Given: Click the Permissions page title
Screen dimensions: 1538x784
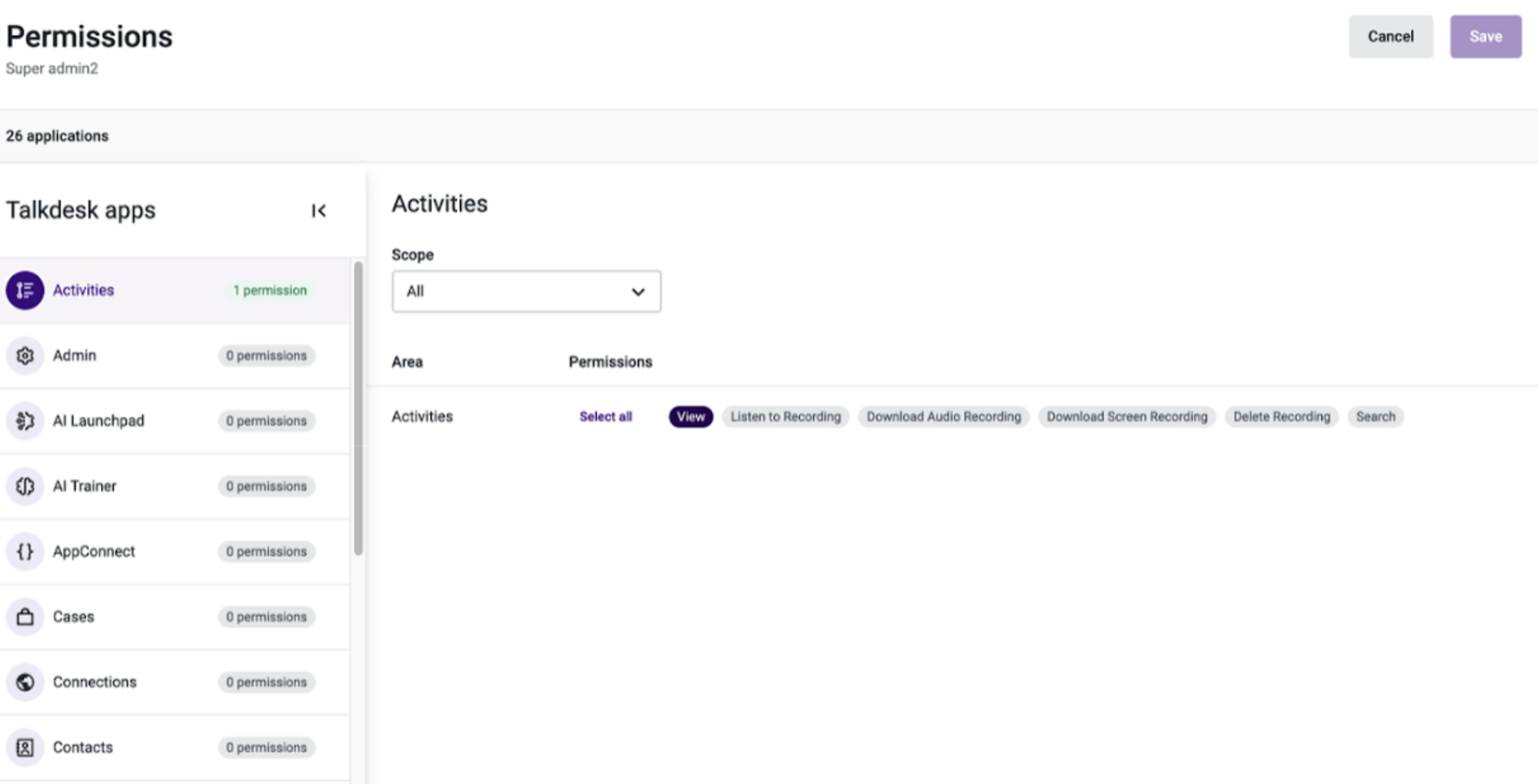Looking at the screenshot, I should (x=89, y=36).
